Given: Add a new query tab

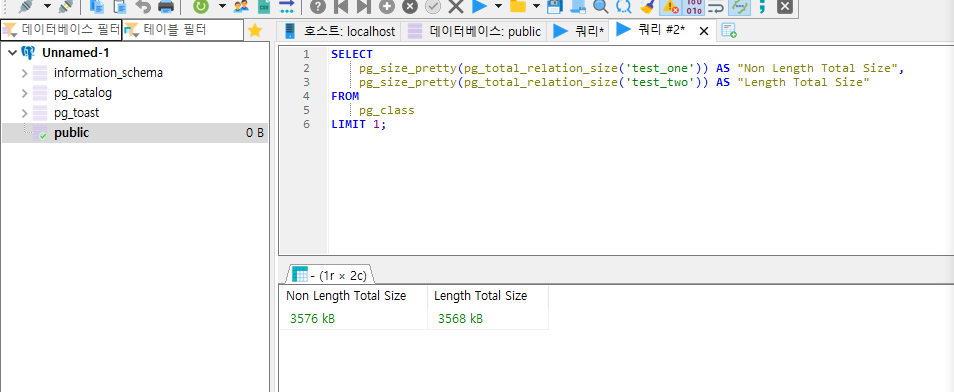Looking at the screenshot, I should pyautogui.click(x=729, y=30).
